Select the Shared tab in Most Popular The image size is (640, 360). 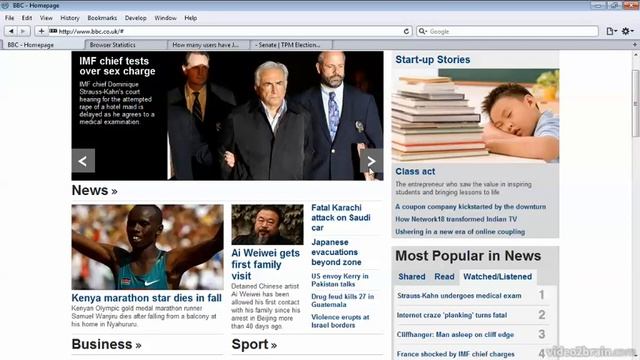pyautogui.click(x=411, y=277)
